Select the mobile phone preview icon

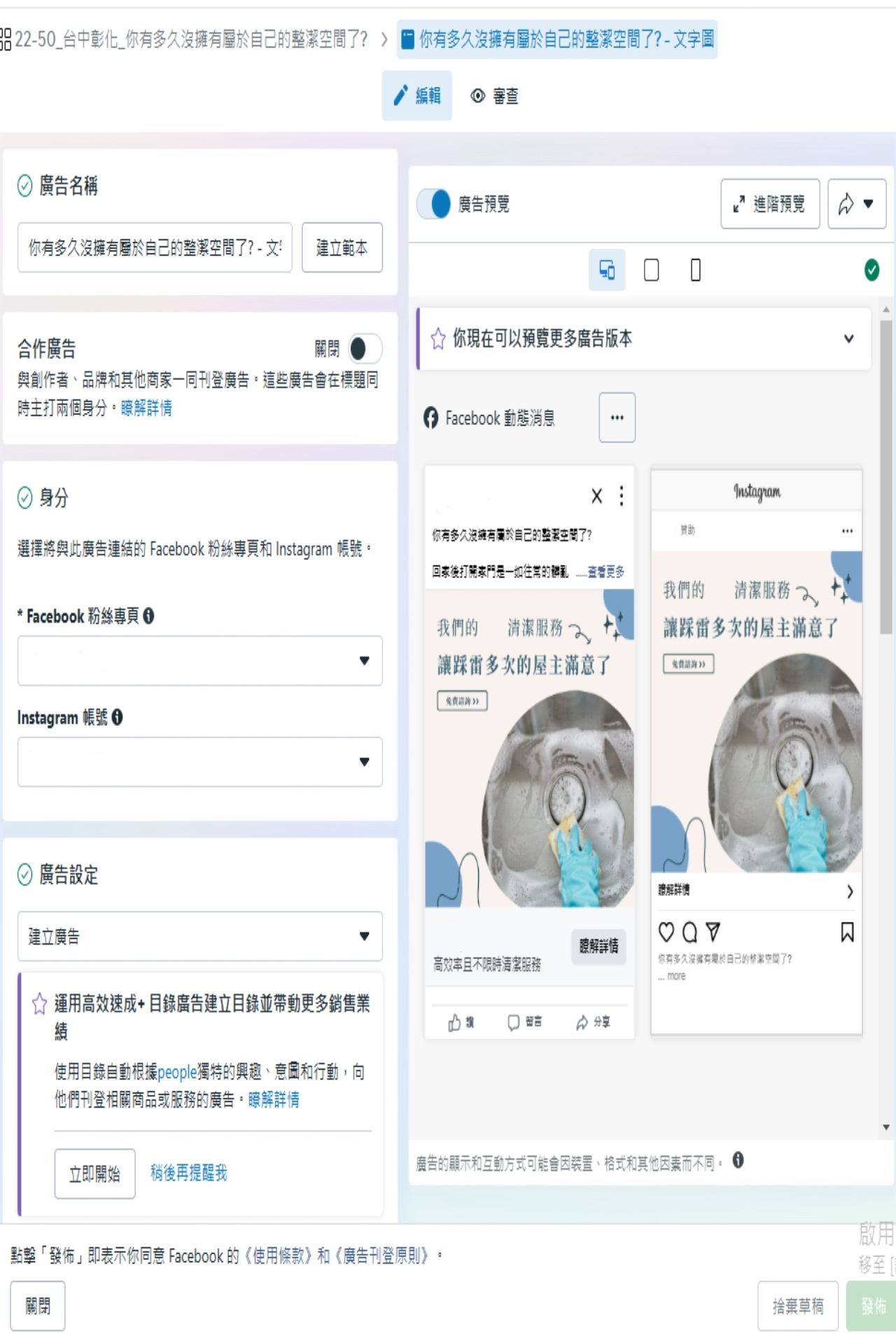tap(695, 269)
